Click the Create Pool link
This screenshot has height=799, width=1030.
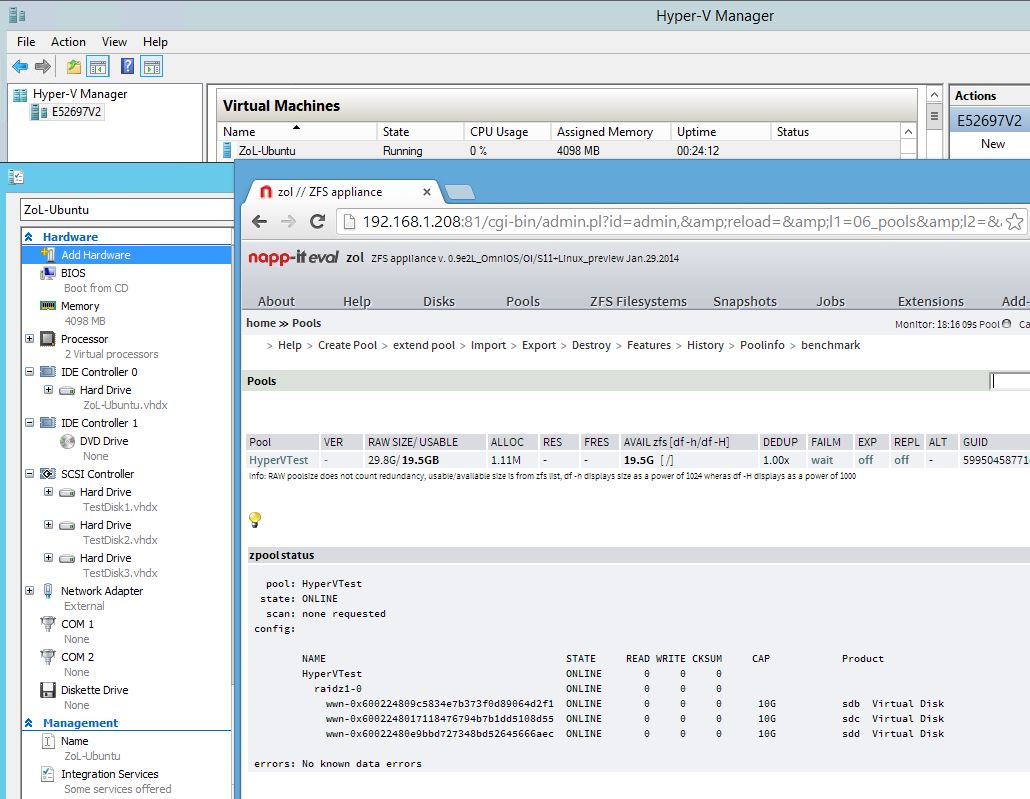click(x=347, y=345)
